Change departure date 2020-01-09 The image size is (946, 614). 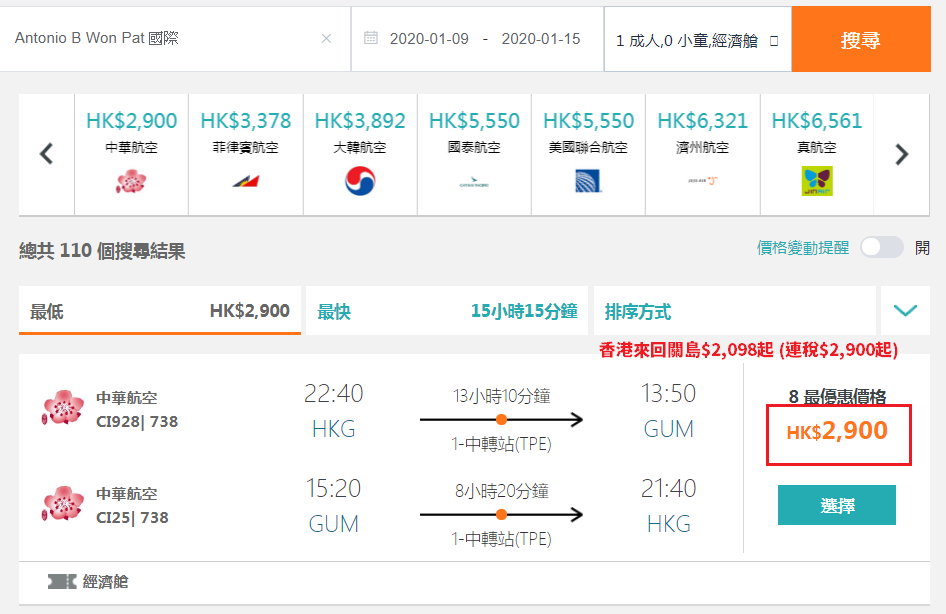(429, 39)
